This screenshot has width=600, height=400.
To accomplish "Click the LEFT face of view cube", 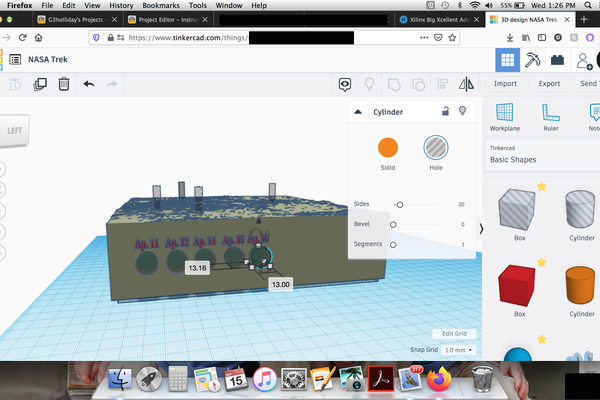I will coord(15,131).
